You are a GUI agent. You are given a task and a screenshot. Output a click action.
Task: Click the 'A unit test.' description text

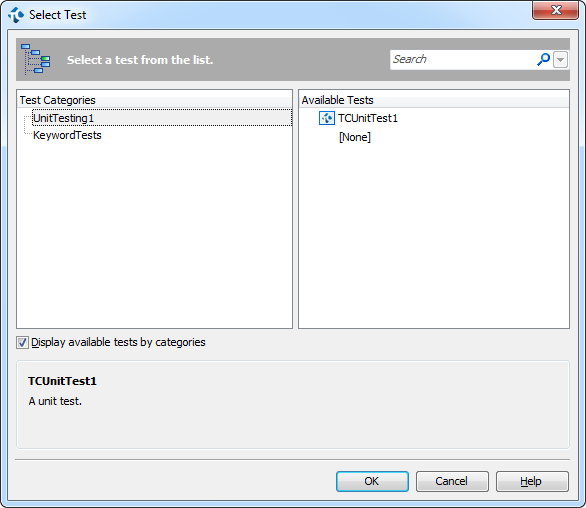[x=55, y=401]
